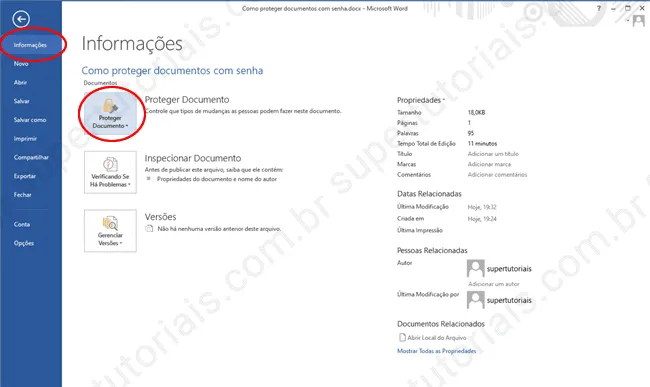Screen dimensions: 650x387
Task: Click the 11 minutos editing time value
Action: pos(482,143)
